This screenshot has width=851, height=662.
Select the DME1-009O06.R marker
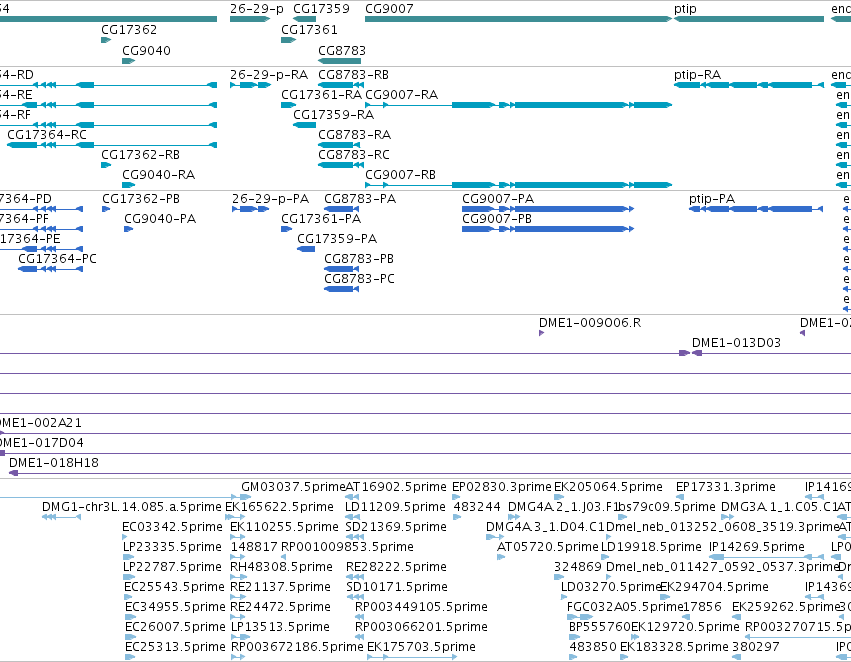click(541, 333)
